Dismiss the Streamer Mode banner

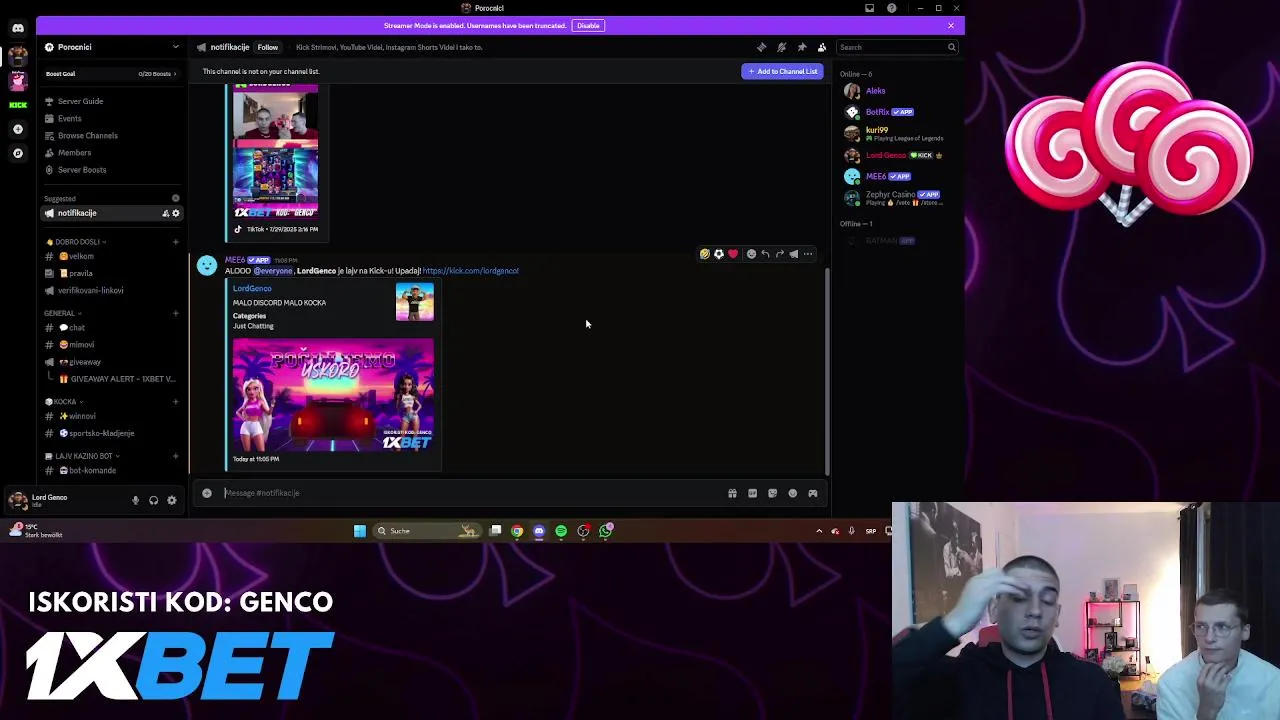(x=951, y=25)
